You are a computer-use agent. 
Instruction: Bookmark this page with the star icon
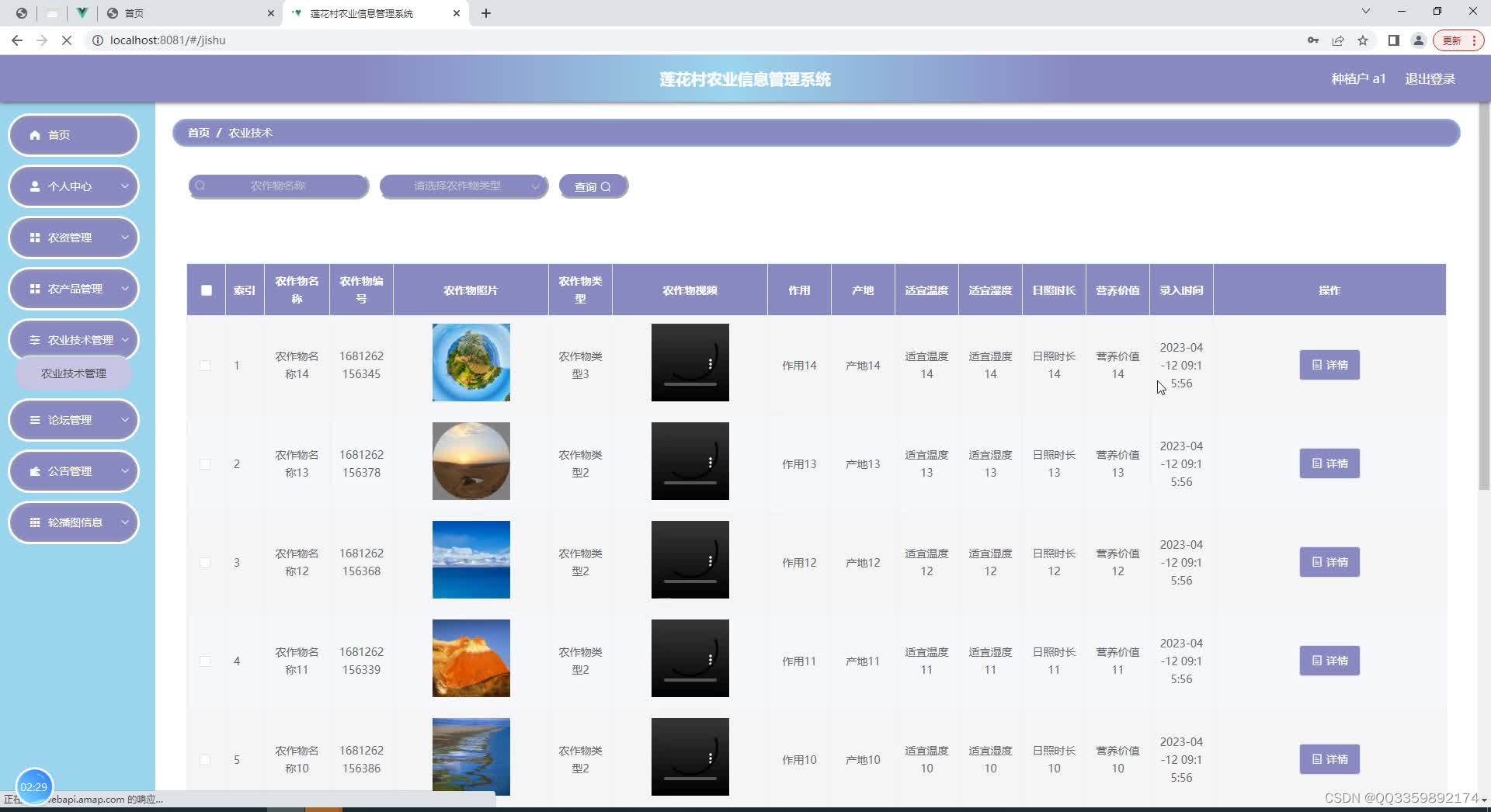tap(1363, 40)
